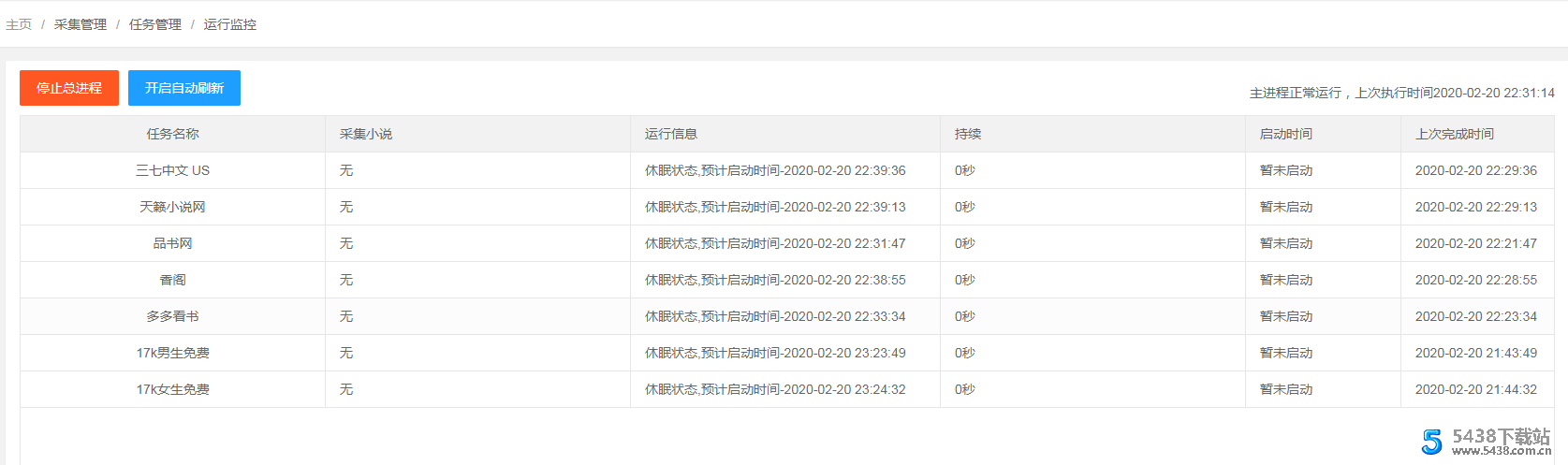Click the 持续 column header
The image size is (1568, 465).
coord(968,134)
